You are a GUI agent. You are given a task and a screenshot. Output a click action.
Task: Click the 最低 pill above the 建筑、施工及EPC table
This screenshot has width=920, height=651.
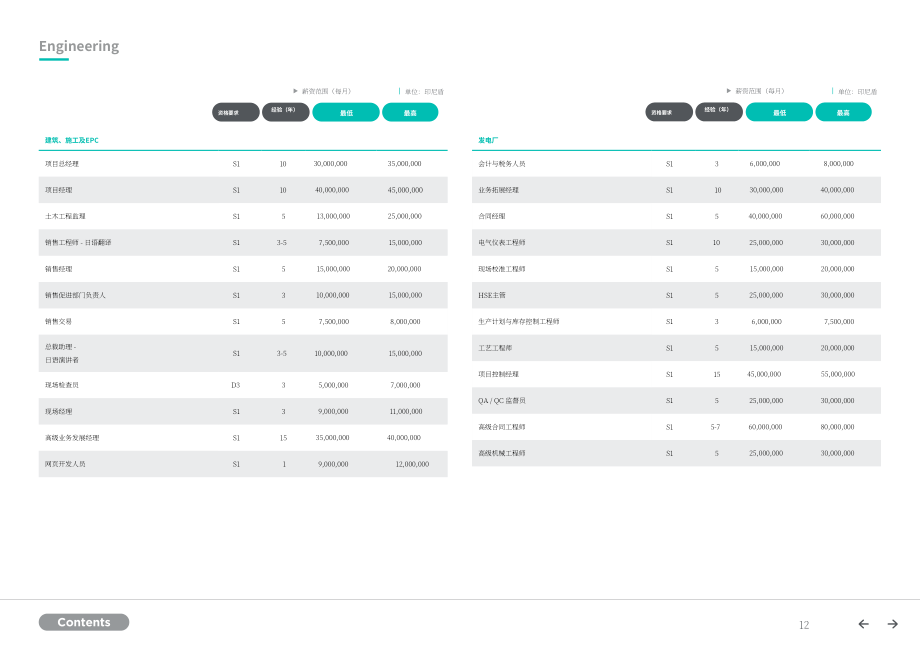[346, 112]
